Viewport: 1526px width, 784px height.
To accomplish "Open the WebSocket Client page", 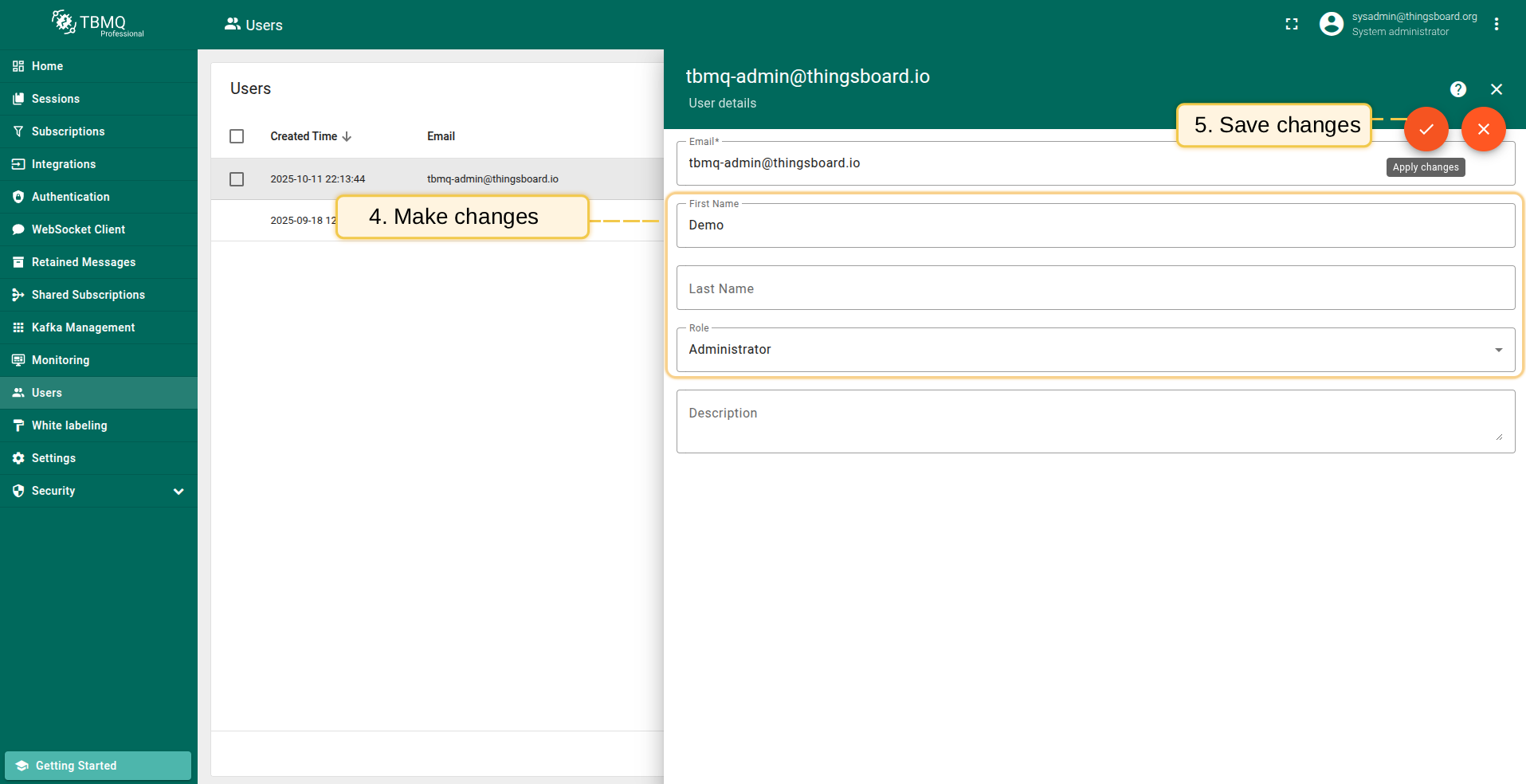I will click(x=78, y=229).
